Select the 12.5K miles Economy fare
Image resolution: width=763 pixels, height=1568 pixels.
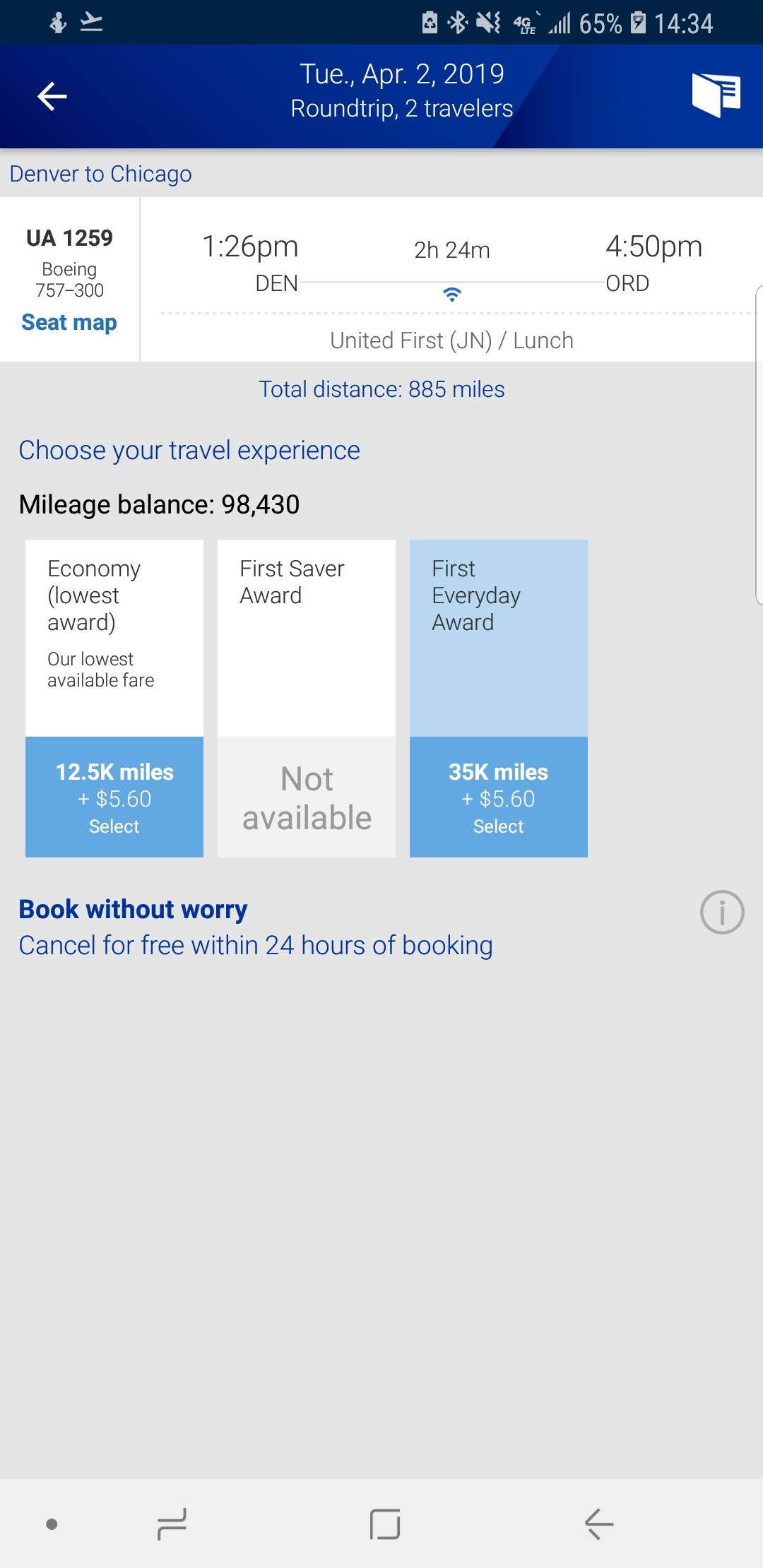coord(114,797)
